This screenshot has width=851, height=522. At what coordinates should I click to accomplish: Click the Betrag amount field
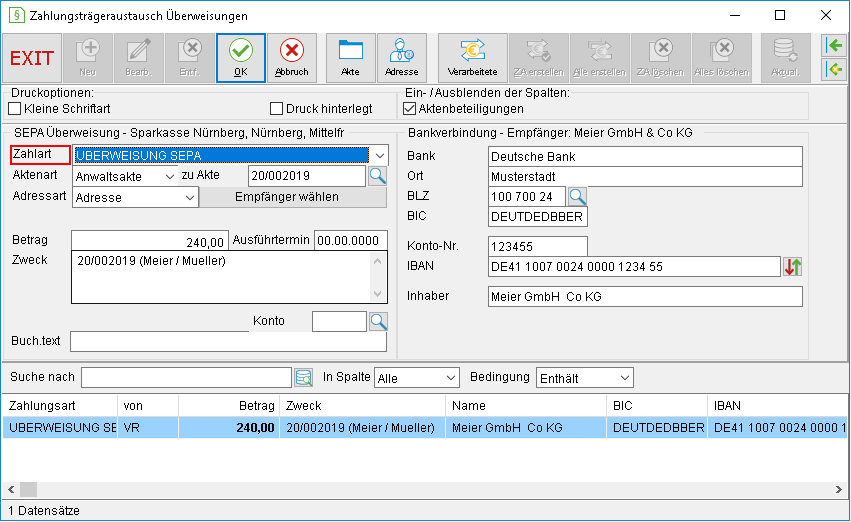150,240
